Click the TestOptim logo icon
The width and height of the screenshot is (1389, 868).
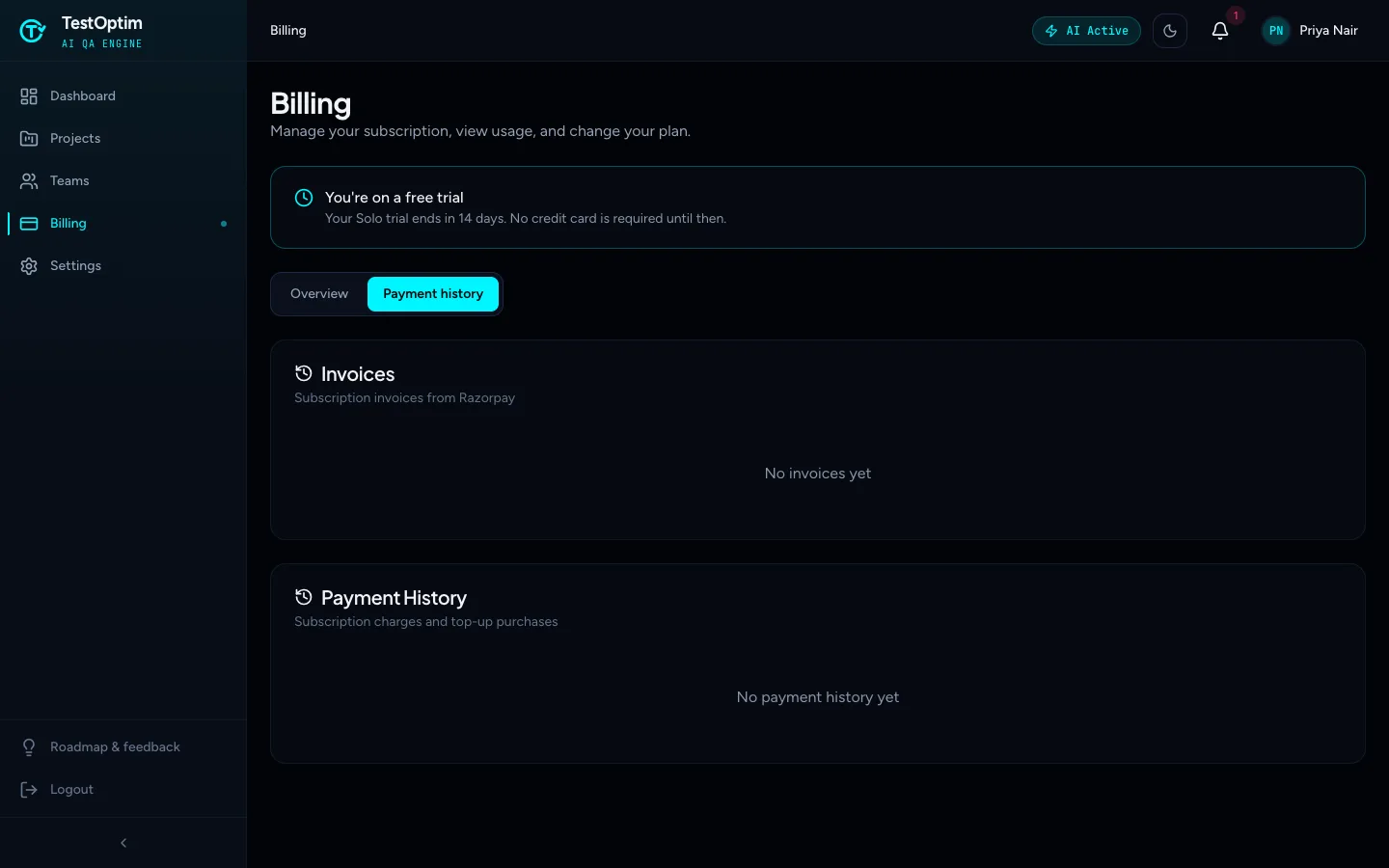[33, 31]
